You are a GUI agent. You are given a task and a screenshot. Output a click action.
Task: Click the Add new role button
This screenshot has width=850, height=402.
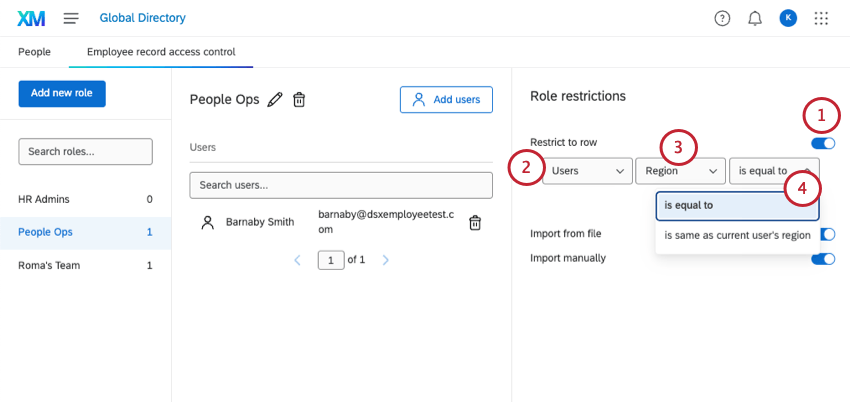pos(62,93)
